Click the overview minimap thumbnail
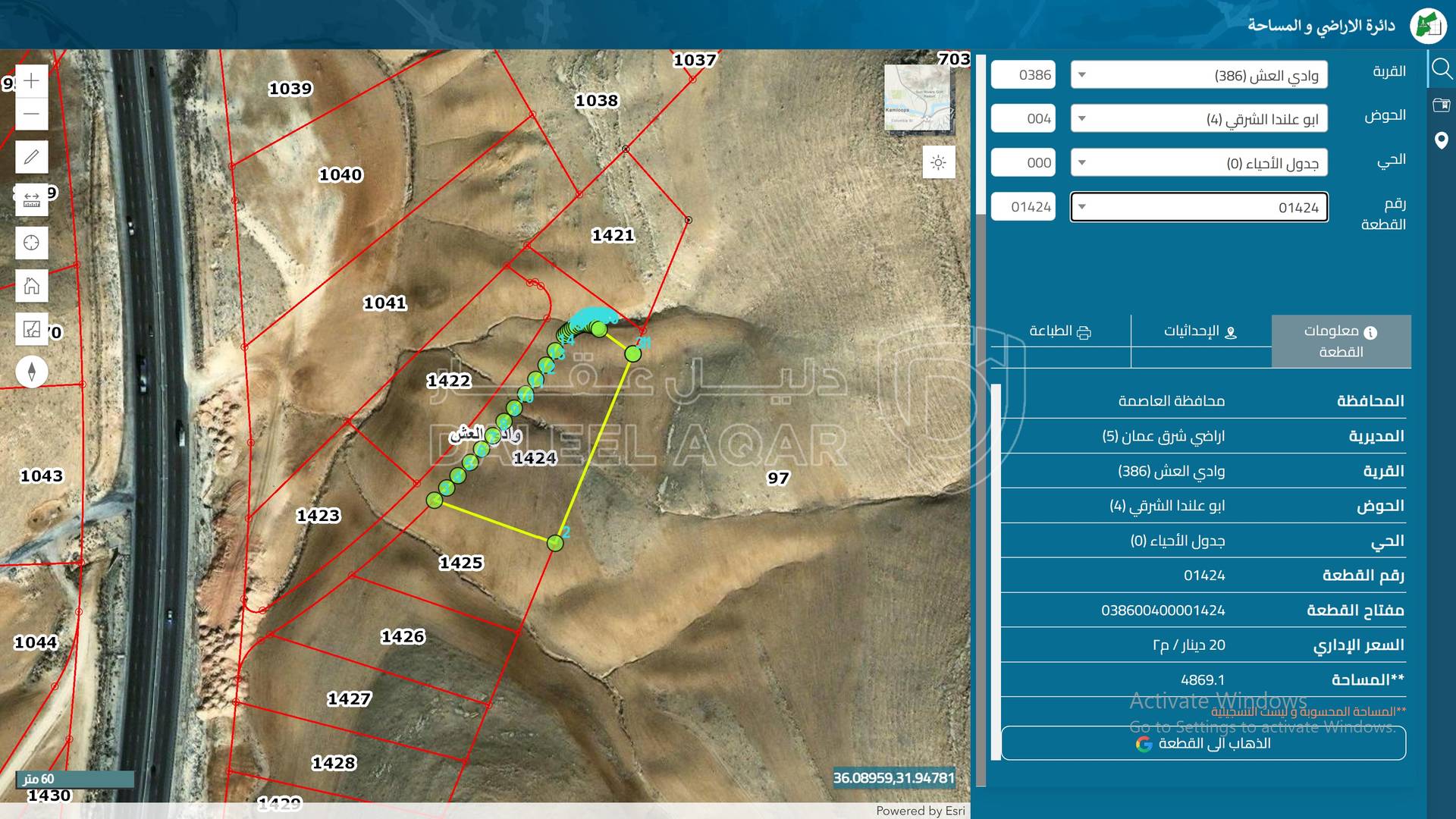Image resolution: width=1456 pixels, height=819 pixels. [918, 96]
